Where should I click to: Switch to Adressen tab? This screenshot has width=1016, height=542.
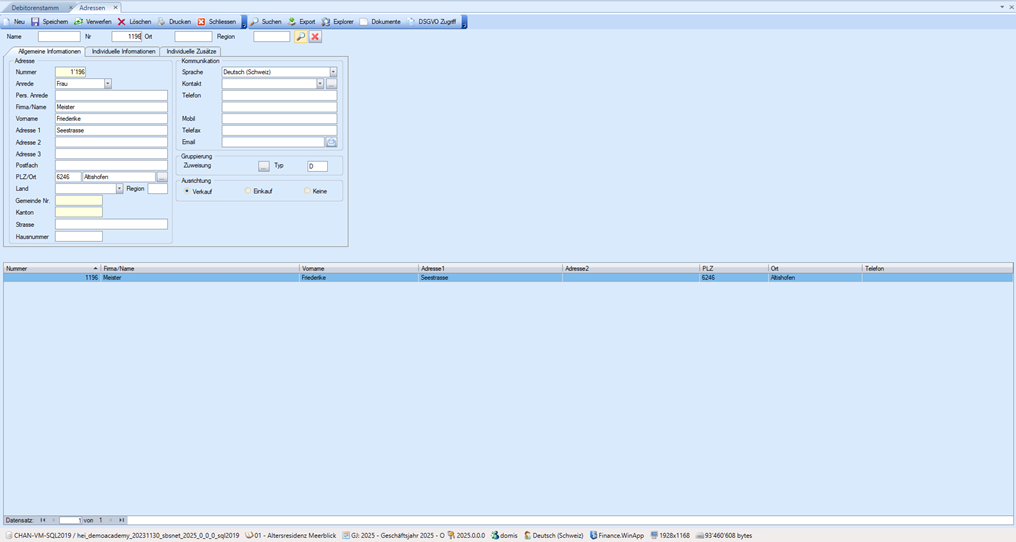click(92, 7)
